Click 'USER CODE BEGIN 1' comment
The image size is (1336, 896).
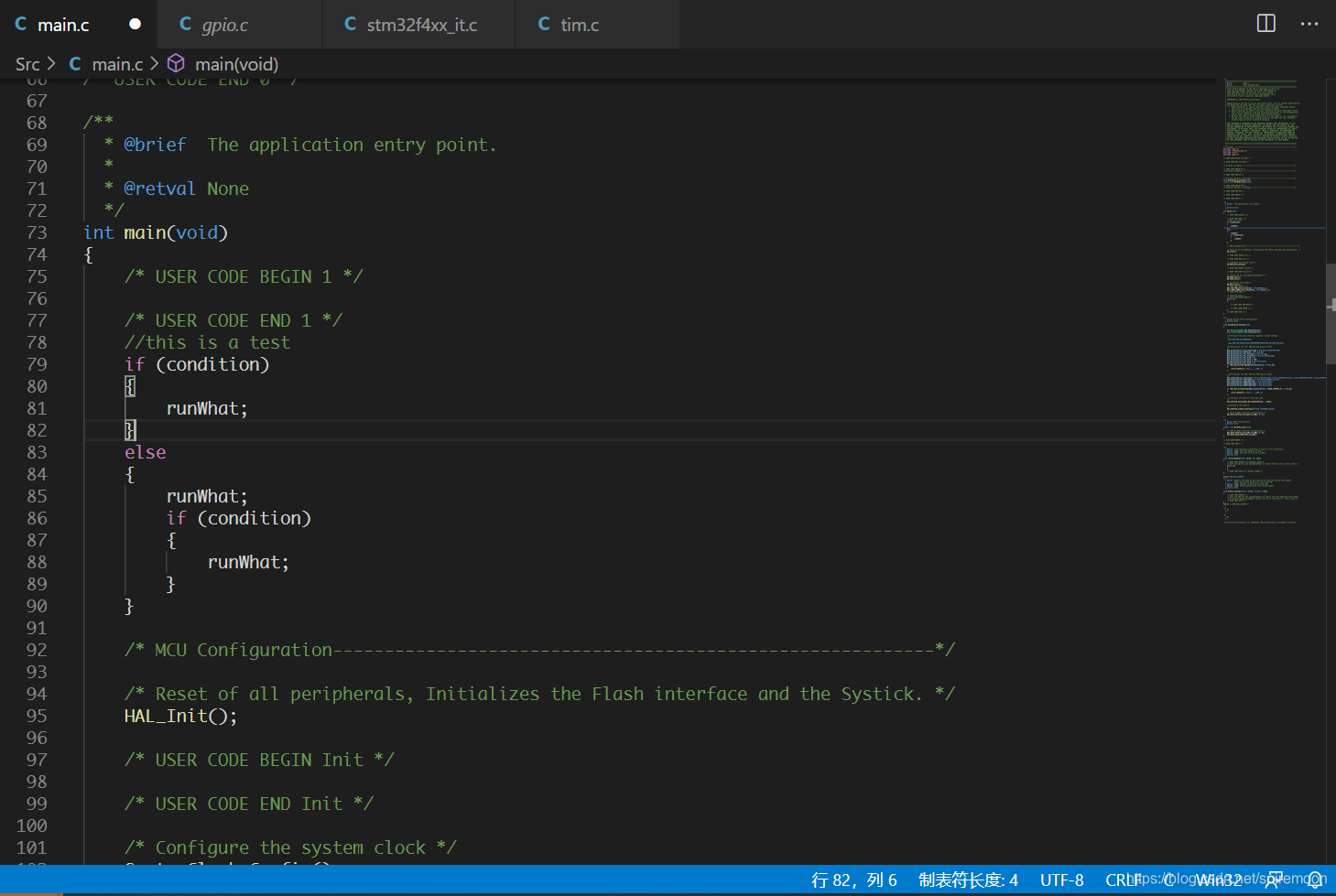(x=244, y=276)
